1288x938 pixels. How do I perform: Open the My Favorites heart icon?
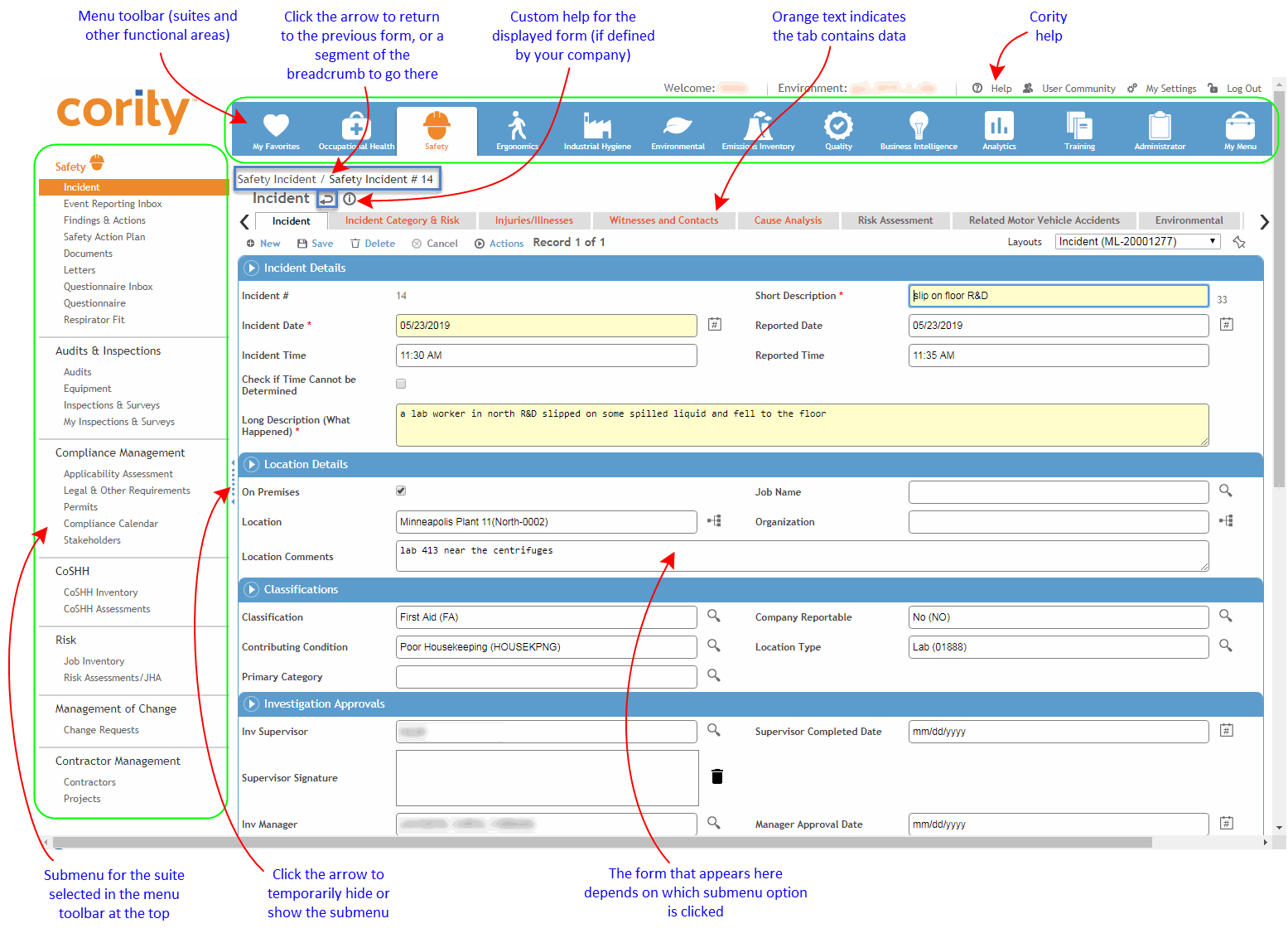click(276, 125)
